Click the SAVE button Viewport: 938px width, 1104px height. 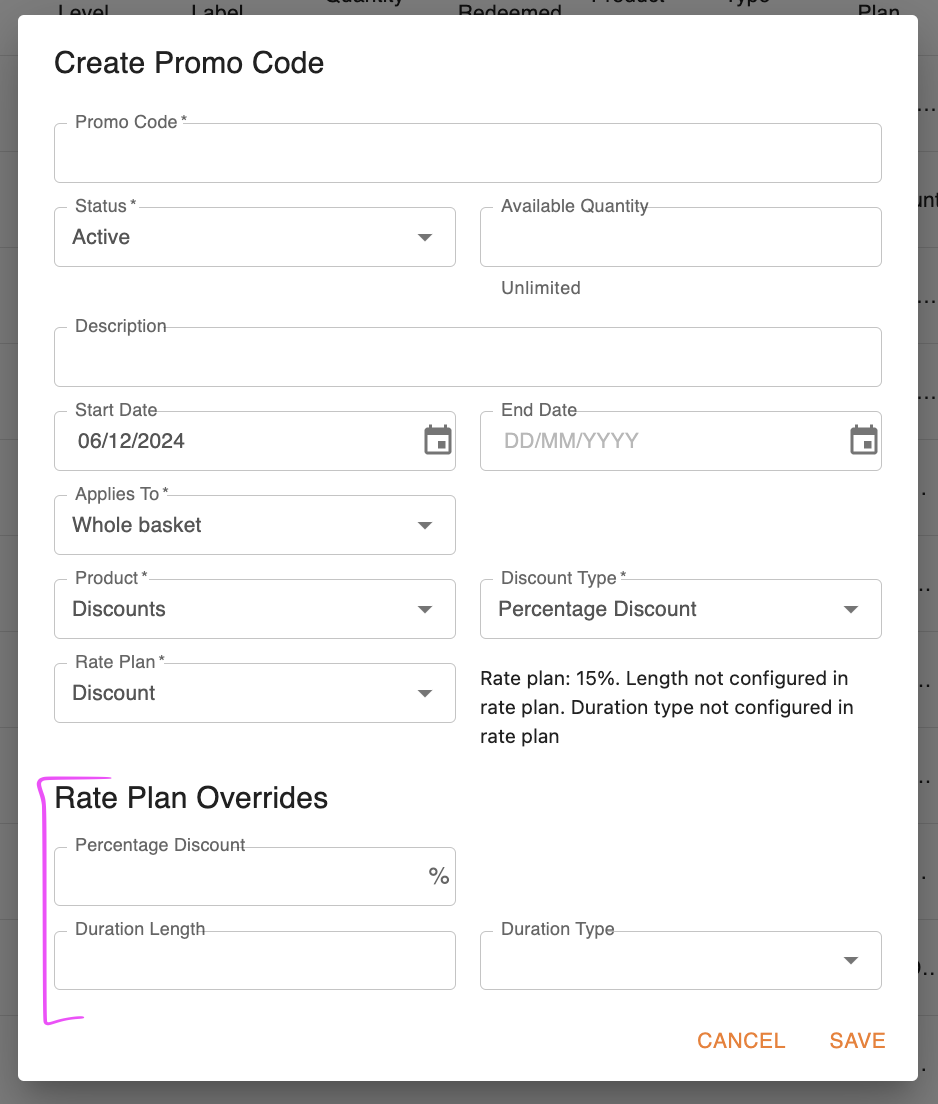[857, 1041]
